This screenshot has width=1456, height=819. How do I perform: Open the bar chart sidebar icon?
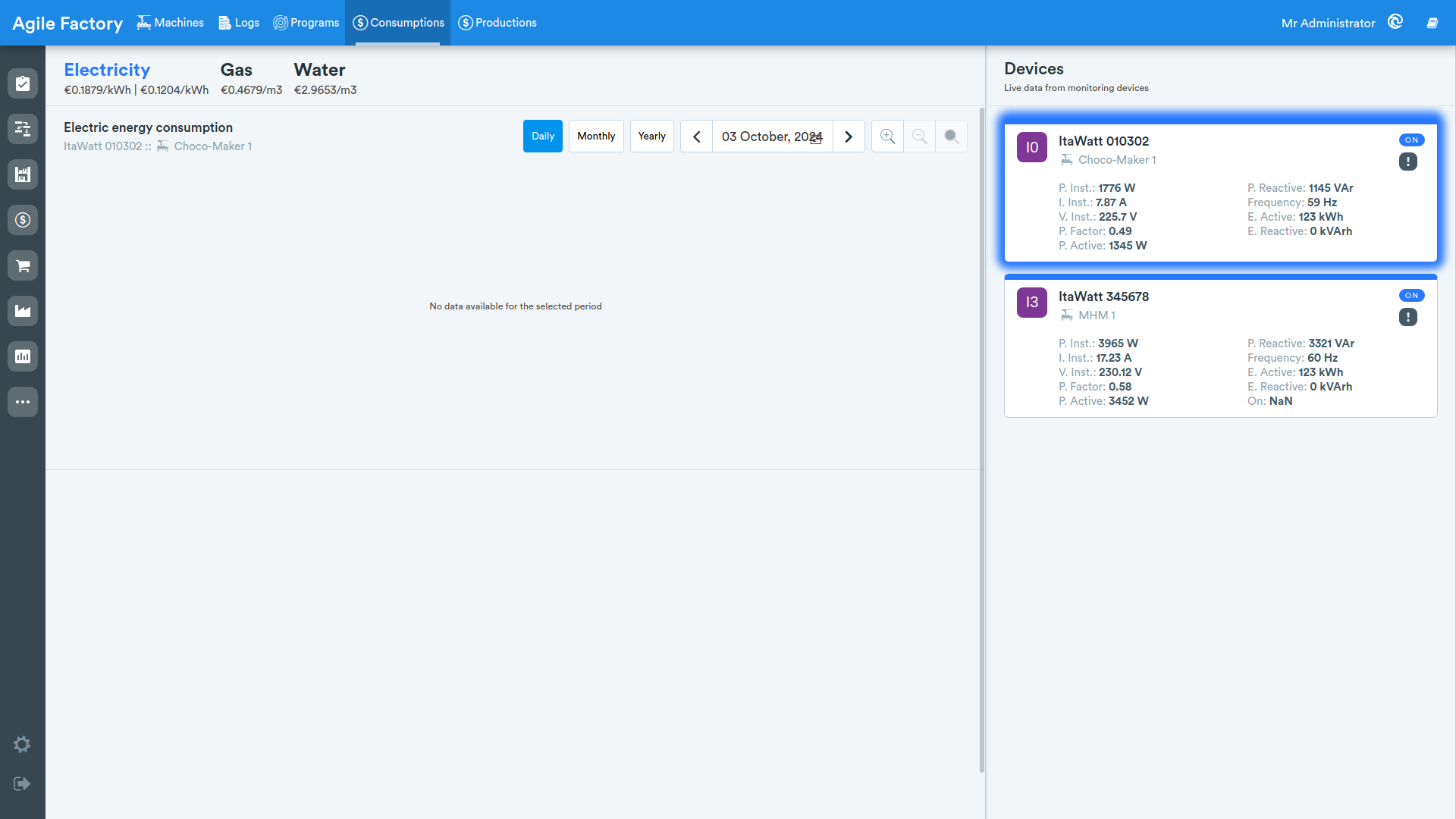pos(23,356)
